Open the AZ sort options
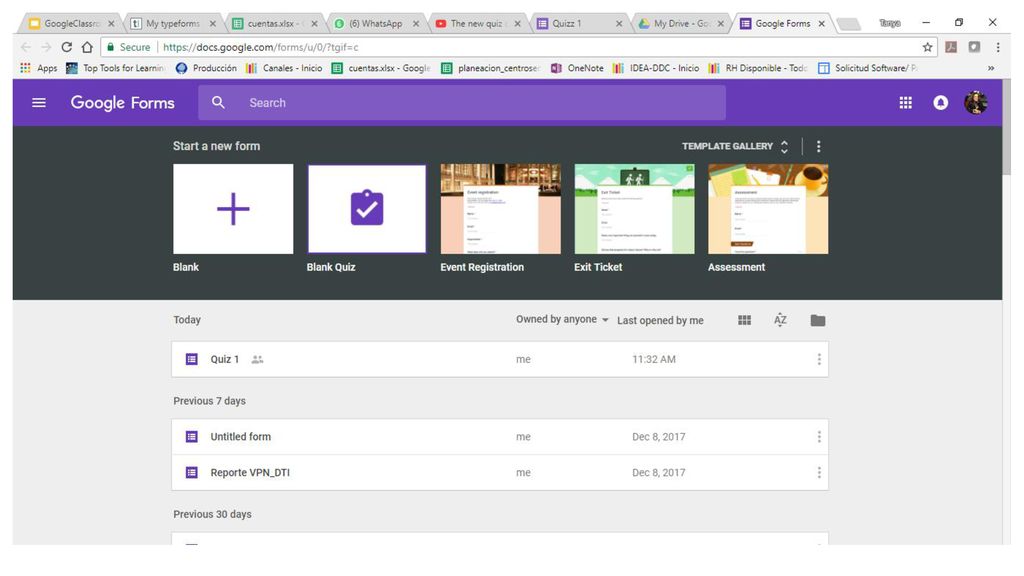The image size is (1024, 576). pyautogui.click(x=780, y=320)
